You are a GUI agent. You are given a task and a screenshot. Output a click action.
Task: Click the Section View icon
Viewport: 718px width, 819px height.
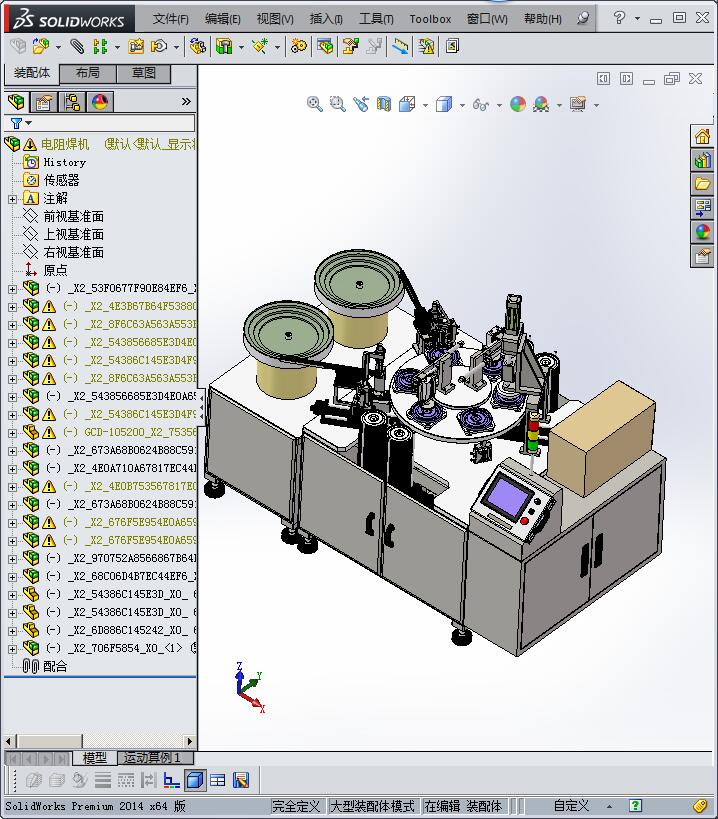(x=384, y=104)
